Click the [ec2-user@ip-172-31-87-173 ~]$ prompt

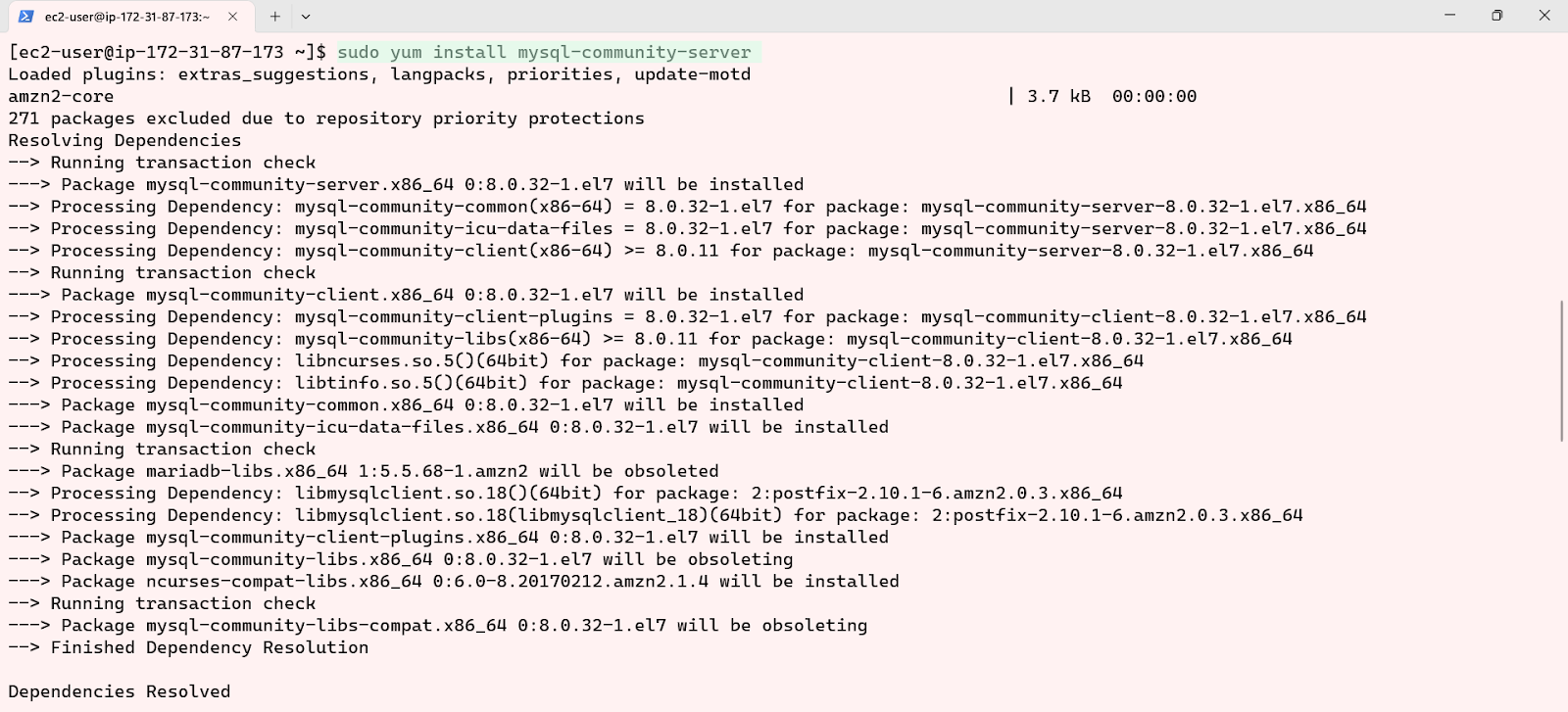click(x=168, y=52)
